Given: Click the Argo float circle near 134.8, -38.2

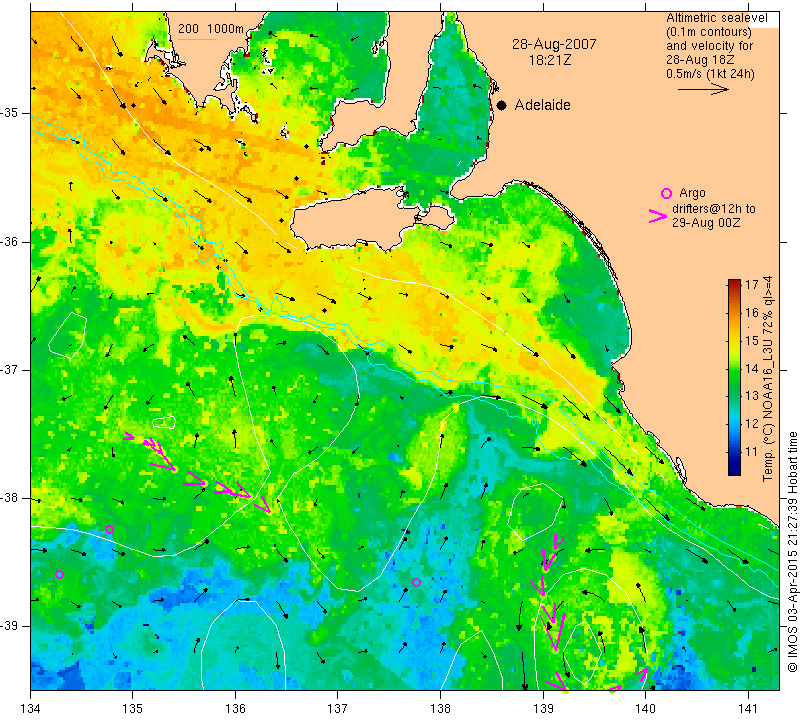Looking at the screenshot, I should coord(109,530).
